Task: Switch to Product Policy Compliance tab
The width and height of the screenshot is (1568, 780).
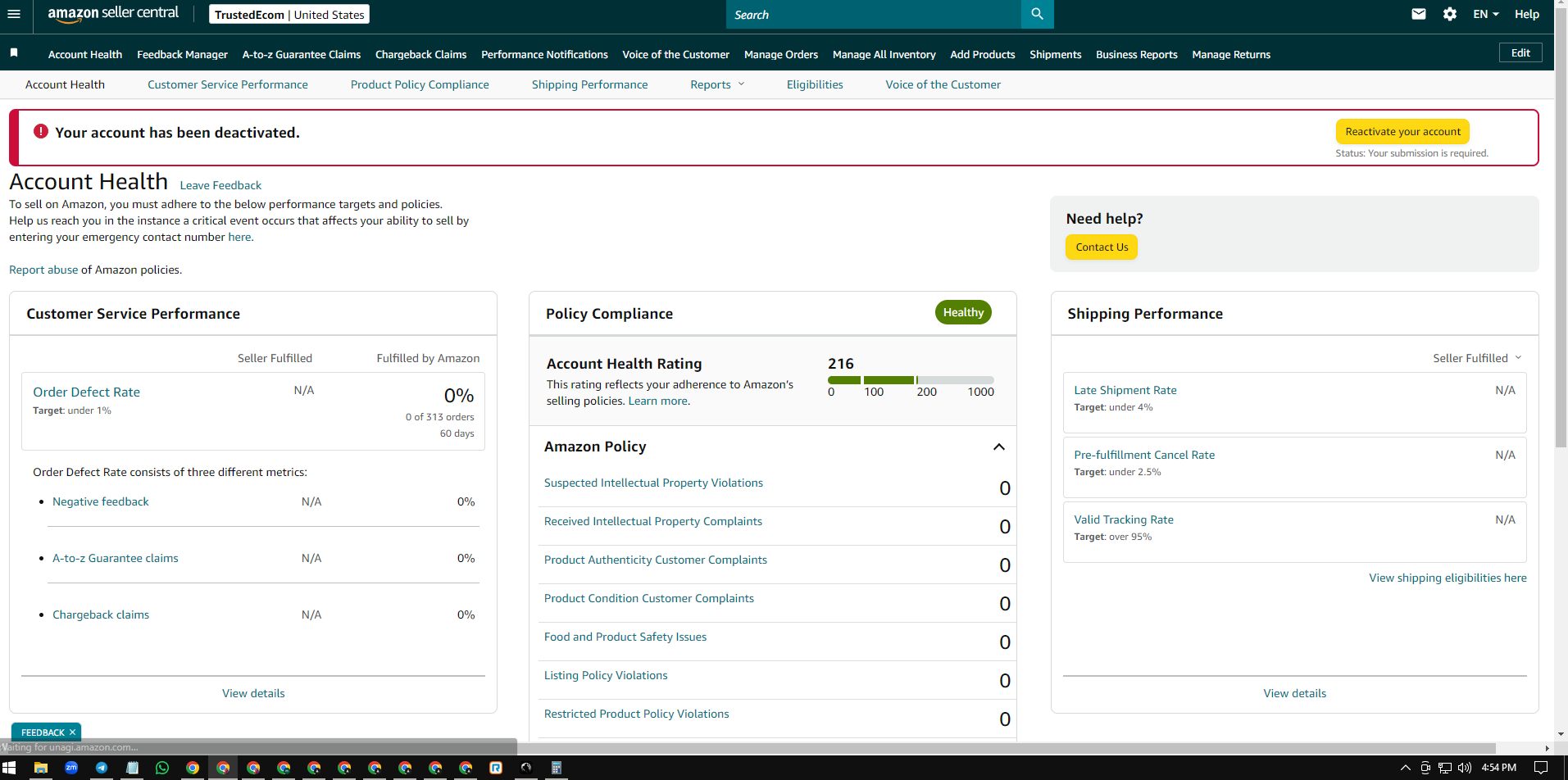Action: pyautogui.click(x=420, y=84)
